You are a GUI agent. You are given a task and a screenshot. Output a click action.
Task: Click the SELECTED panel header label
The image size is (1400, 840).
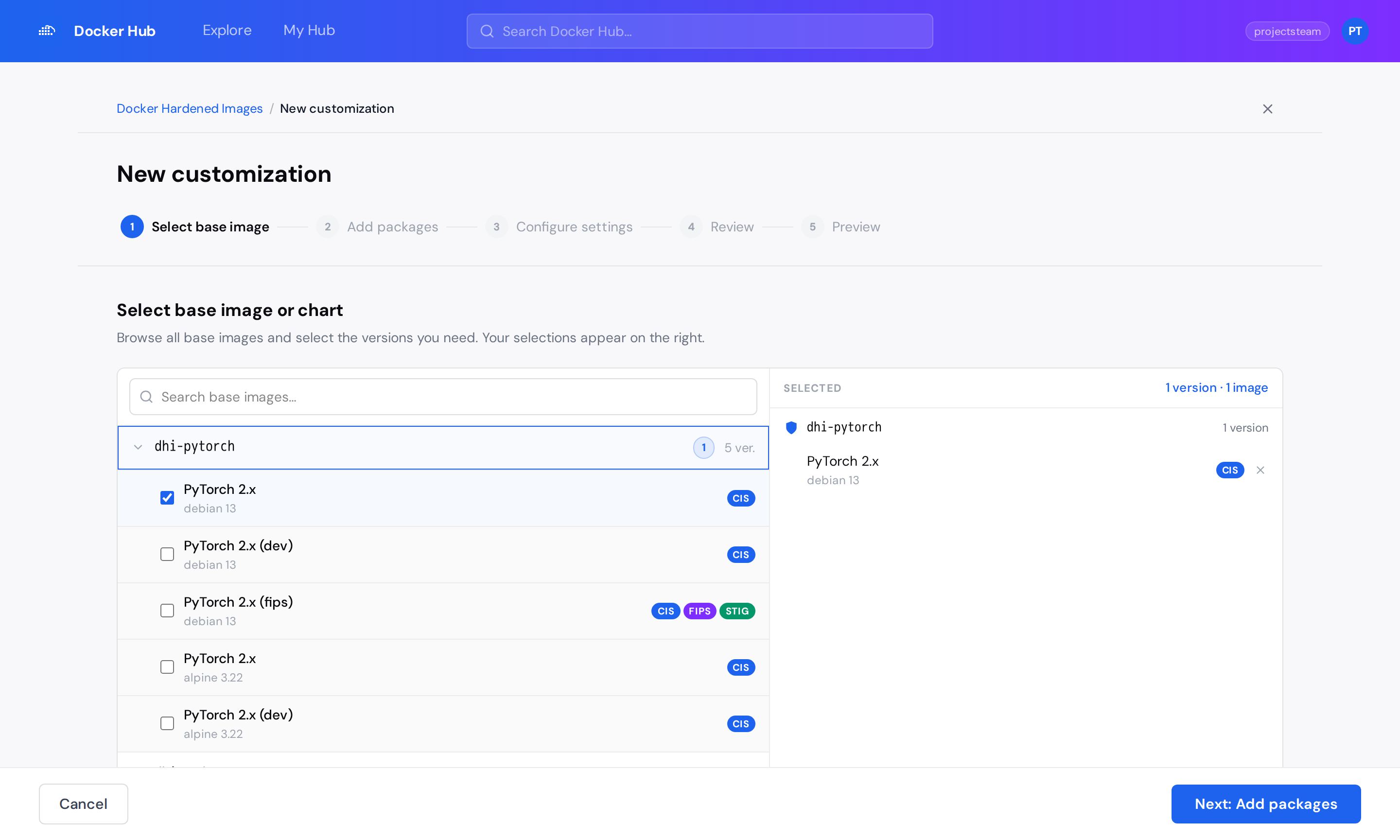pos(812,388)
